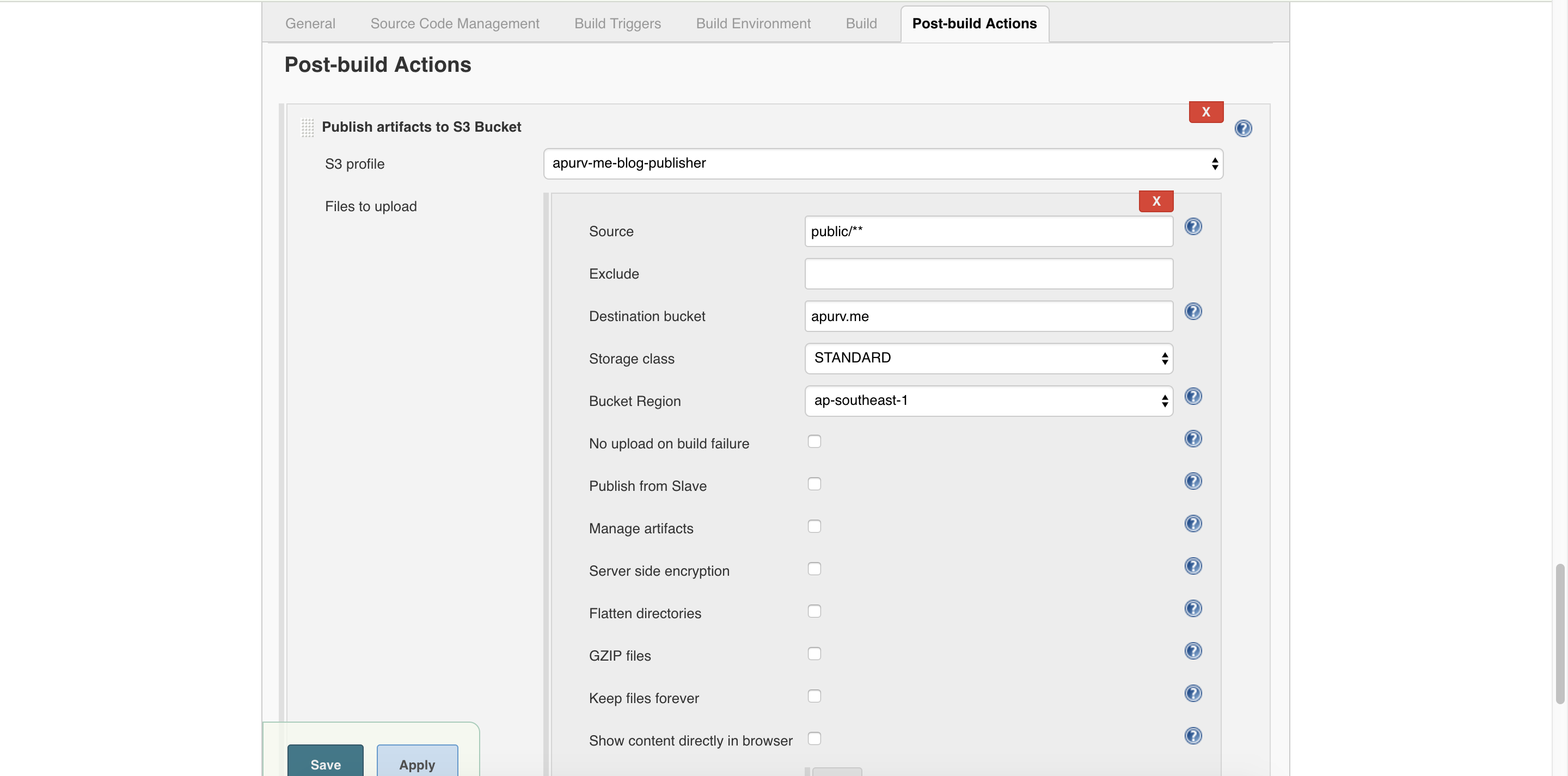Open help for Source field

point(1192,226)
